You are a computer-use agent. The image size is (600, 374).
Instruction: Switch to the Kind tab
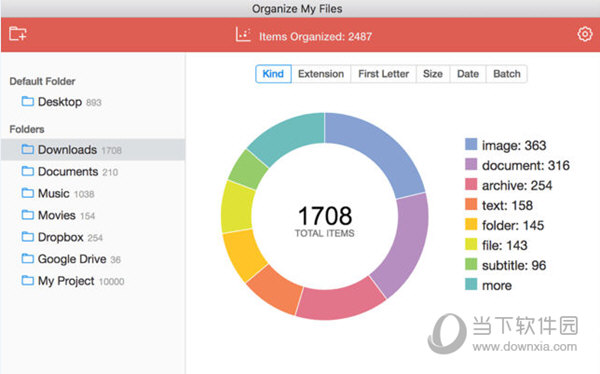(273, 74)
